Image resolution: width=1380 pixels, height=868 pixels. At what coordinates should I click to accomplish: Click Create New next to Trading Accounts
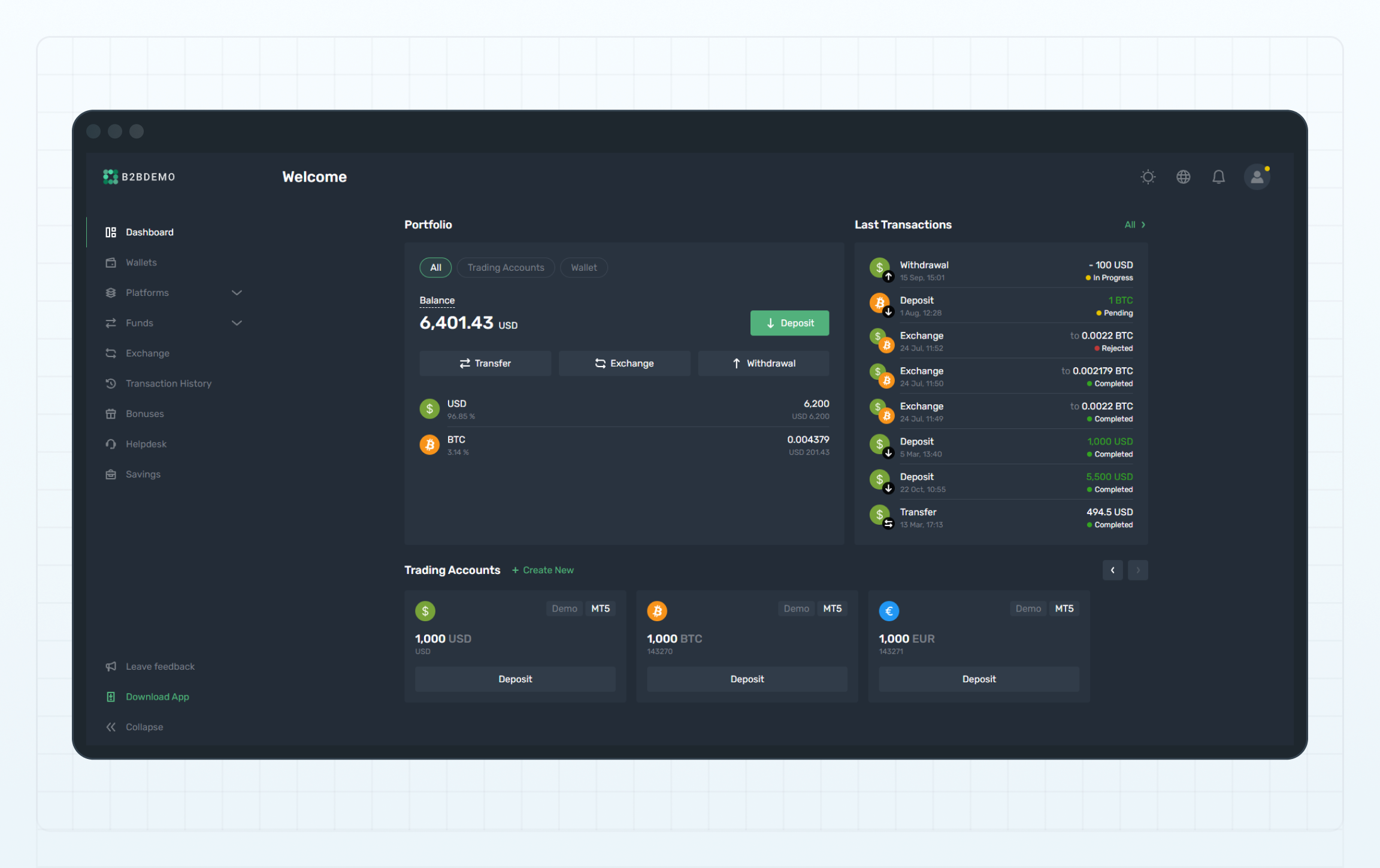point(542,570)
